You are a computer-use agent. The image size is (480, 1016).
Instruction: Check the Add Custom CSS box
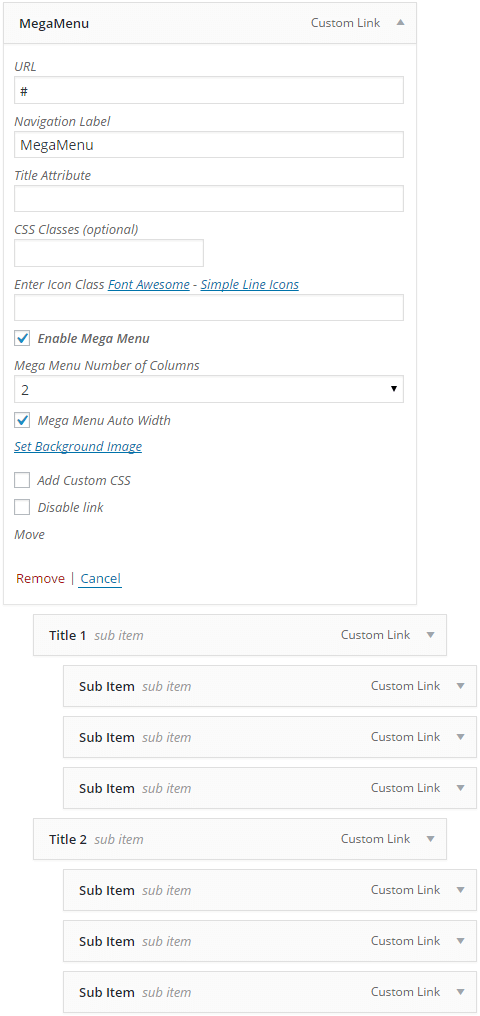tap(22, 480)
